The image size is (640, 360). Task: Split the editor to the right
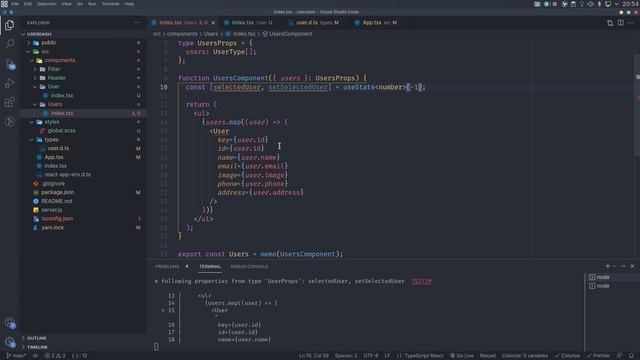[620, 23]
